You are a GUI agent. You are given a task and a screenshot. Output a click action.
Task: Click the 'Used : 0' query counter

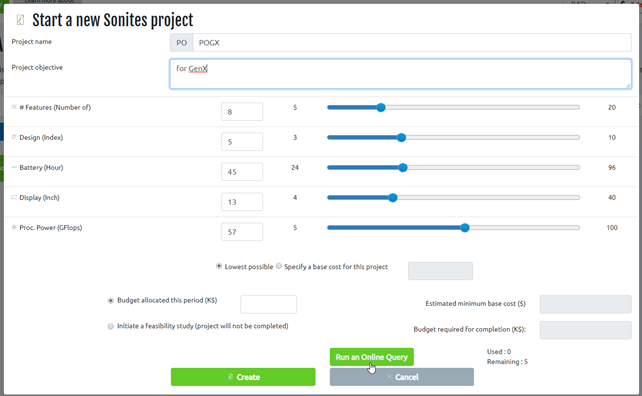pos(499,351)
